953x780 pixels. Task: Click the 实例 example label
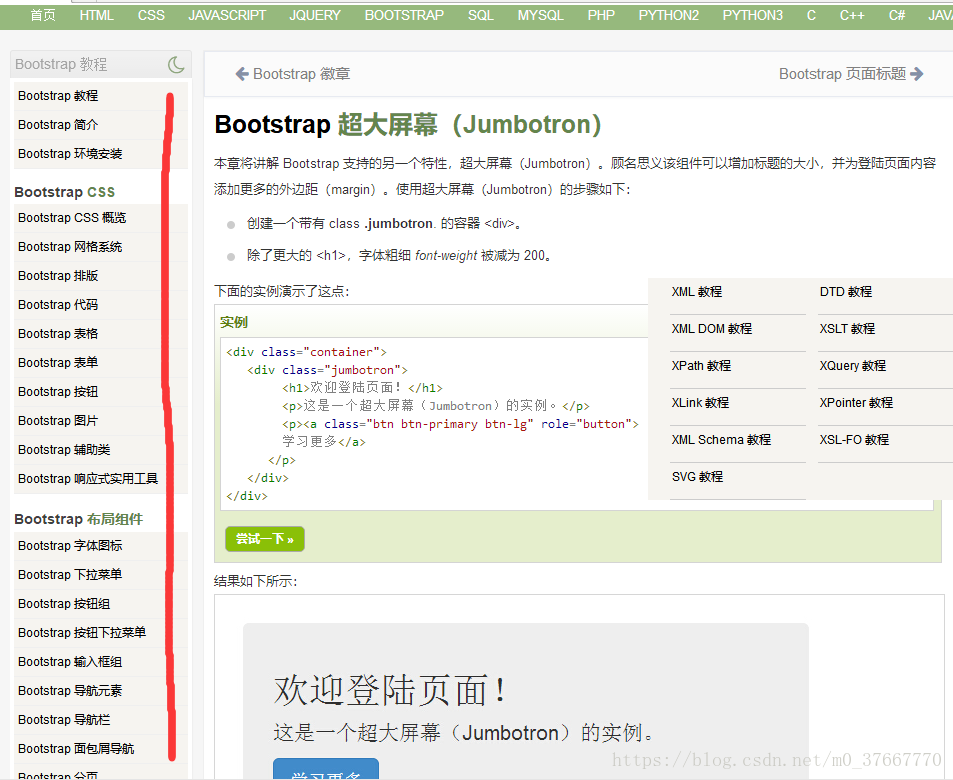234,322
